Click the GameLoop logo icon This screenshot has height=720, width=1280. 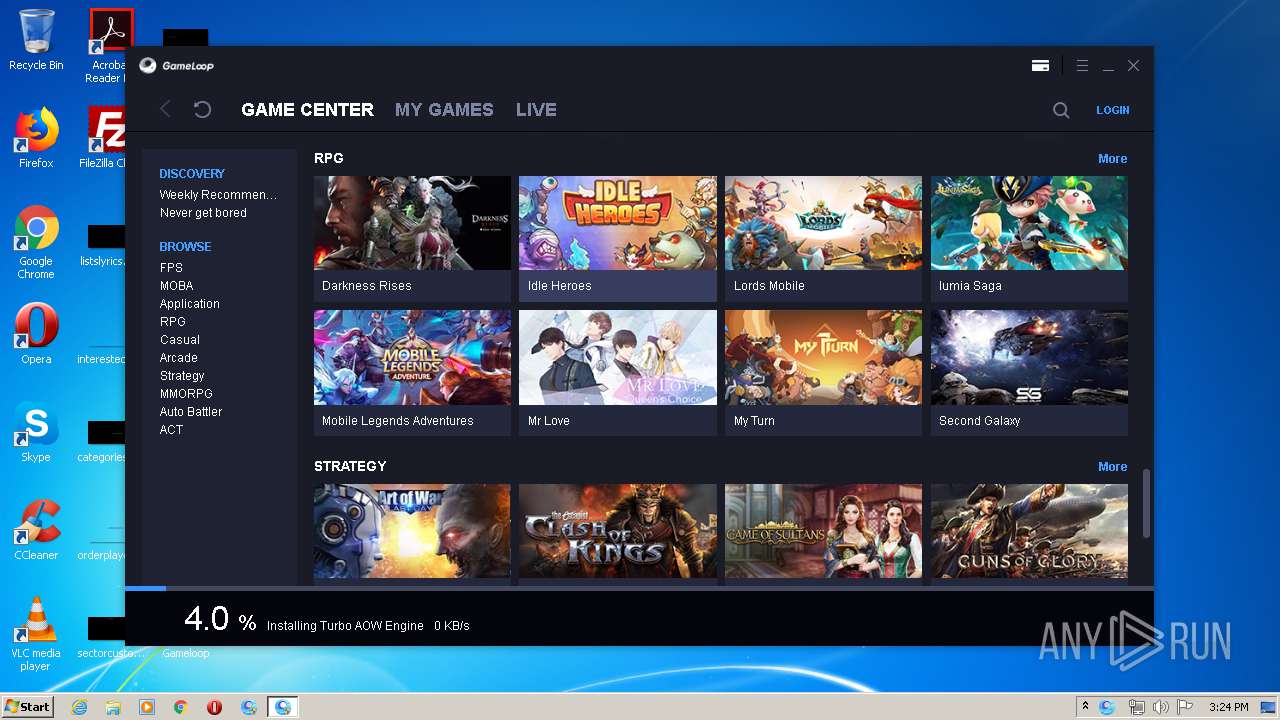pos(148,66)
